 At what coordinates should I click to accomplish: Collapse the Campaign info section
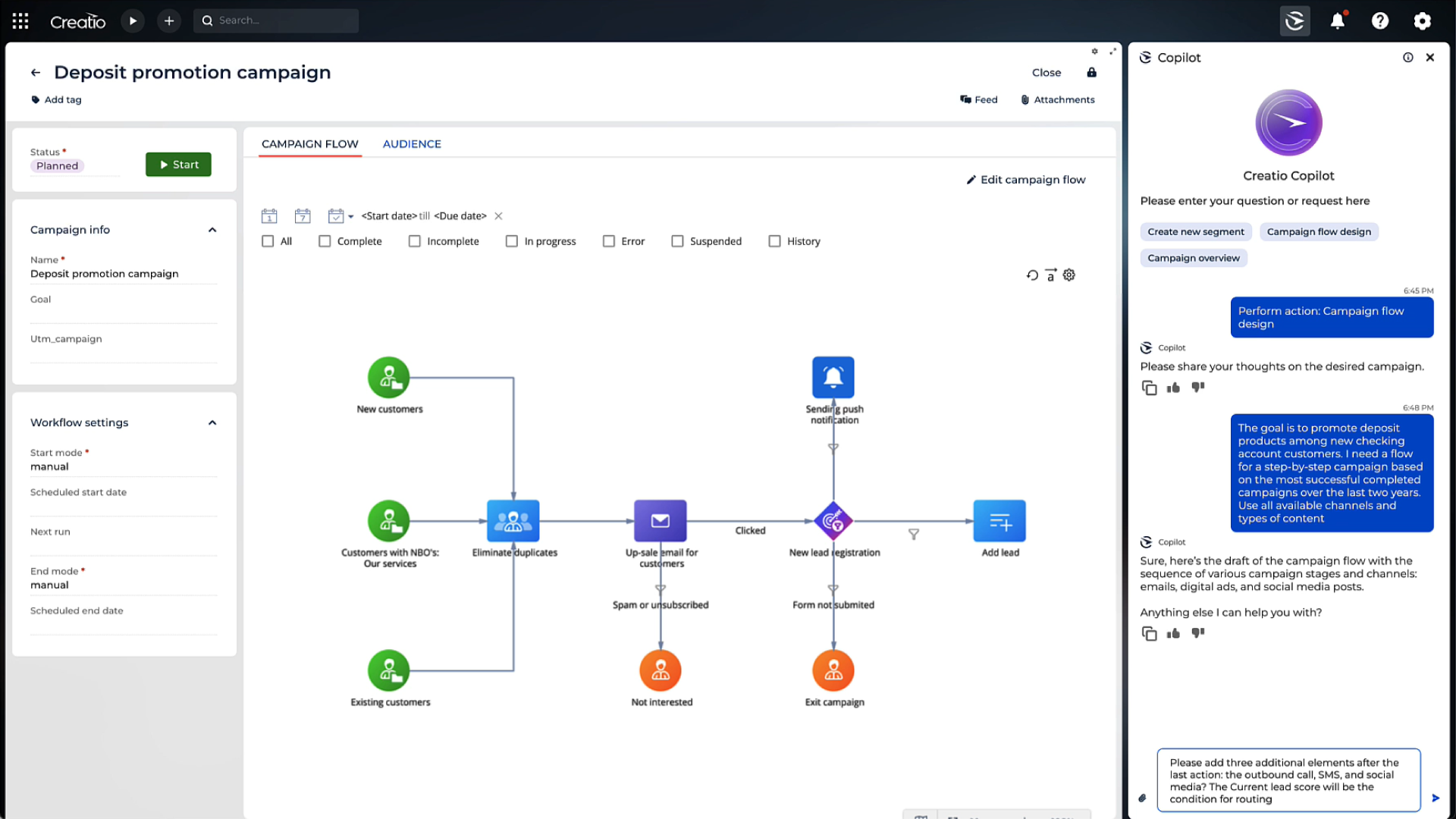coord(212,230)
